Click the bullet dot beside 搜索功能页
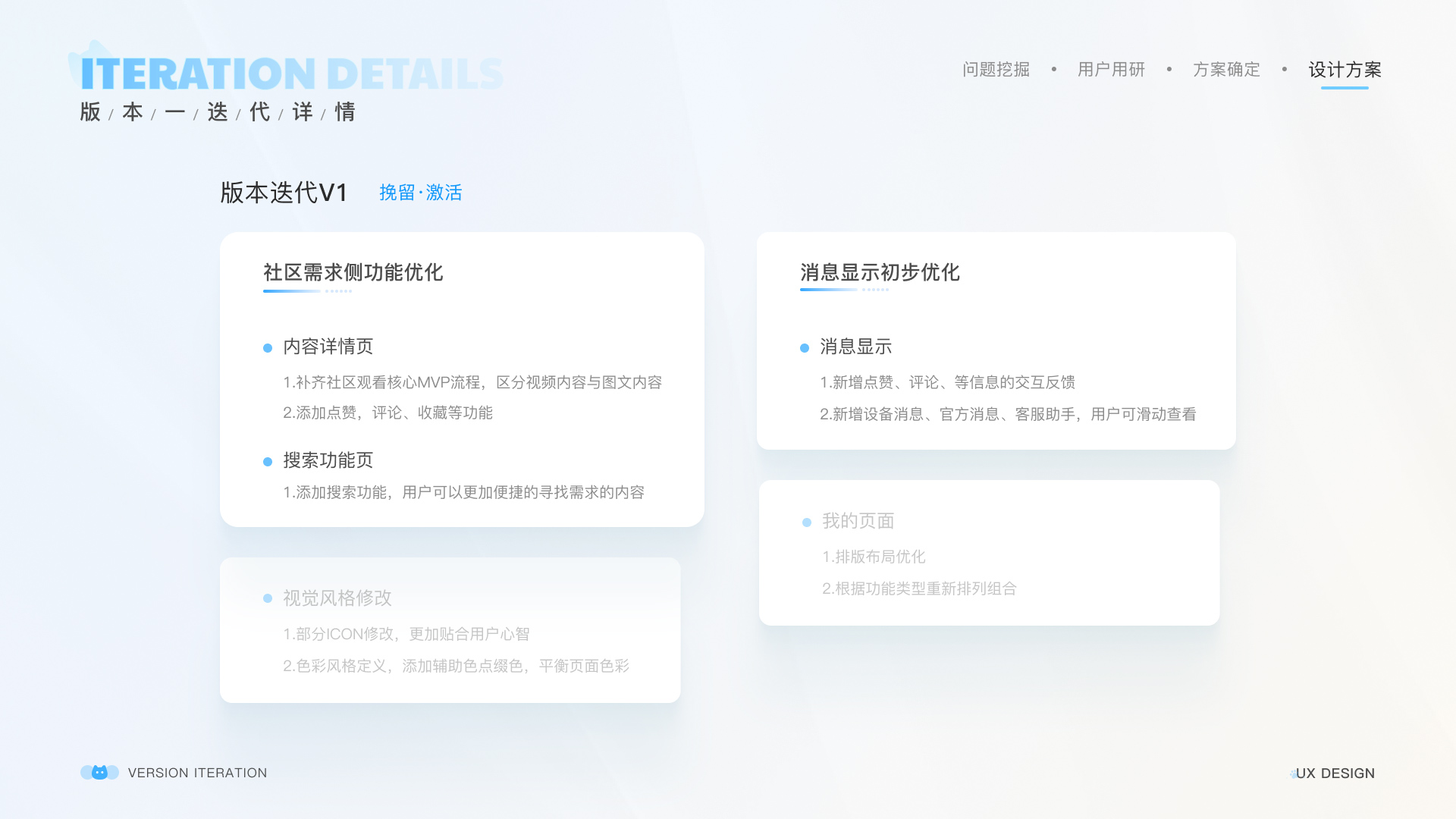1456x819 pixels. (x=268, y=462)
